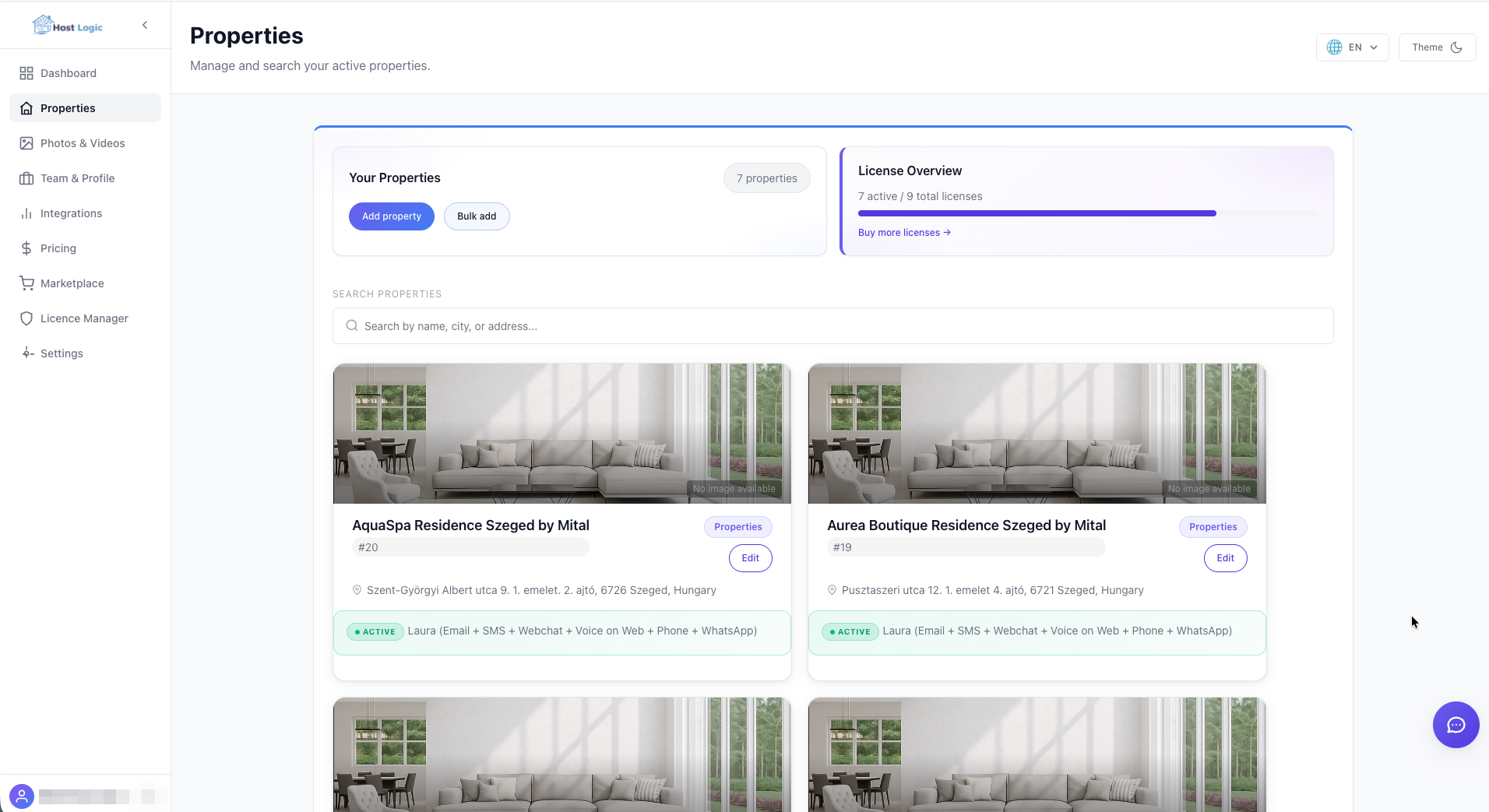Collapse the sidebar with the chevron
This screenshot has width=1489, height=812.
tap(145, 25)
